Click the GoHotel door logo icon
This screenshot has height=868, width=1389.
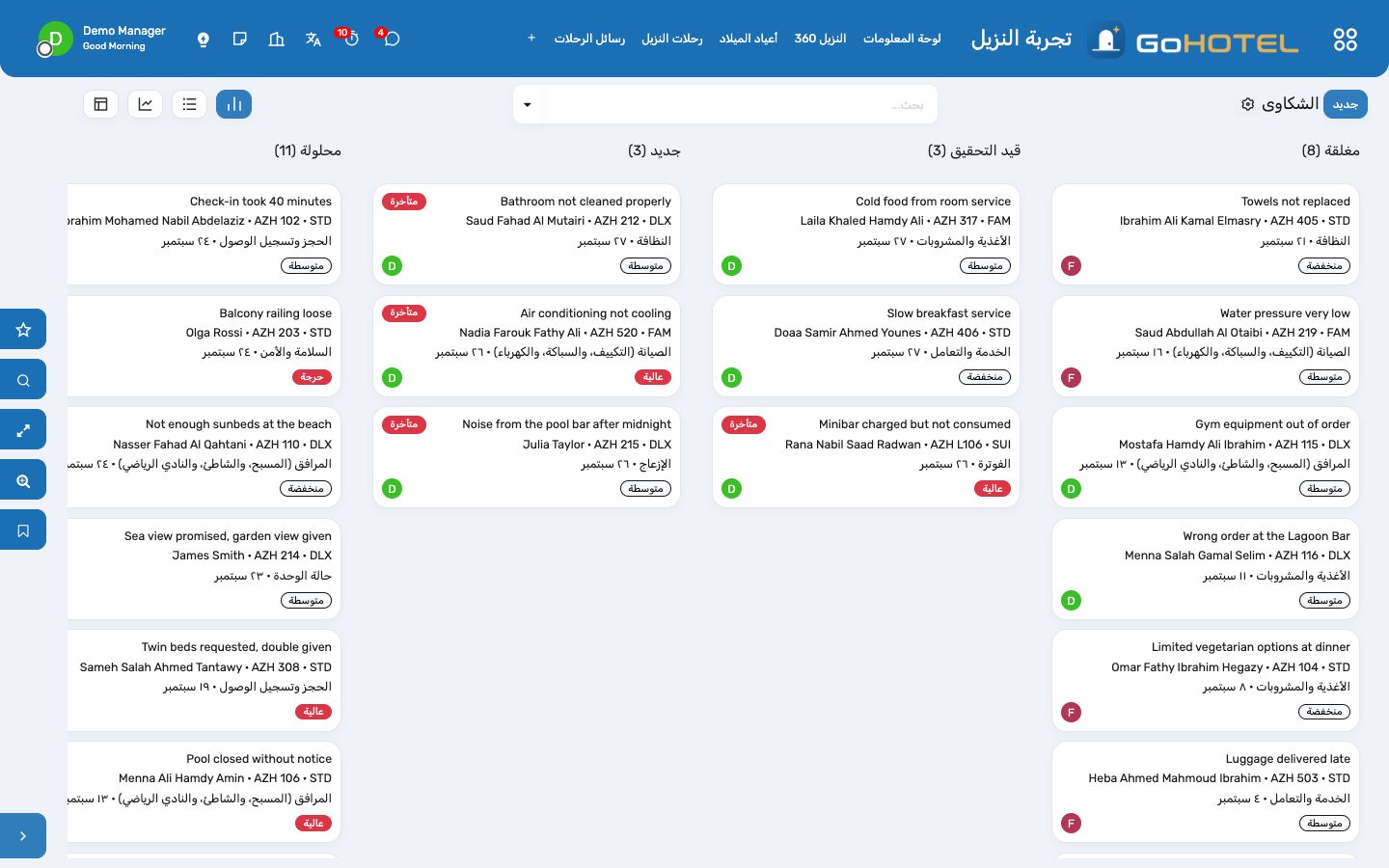[x=1106, y=40]
